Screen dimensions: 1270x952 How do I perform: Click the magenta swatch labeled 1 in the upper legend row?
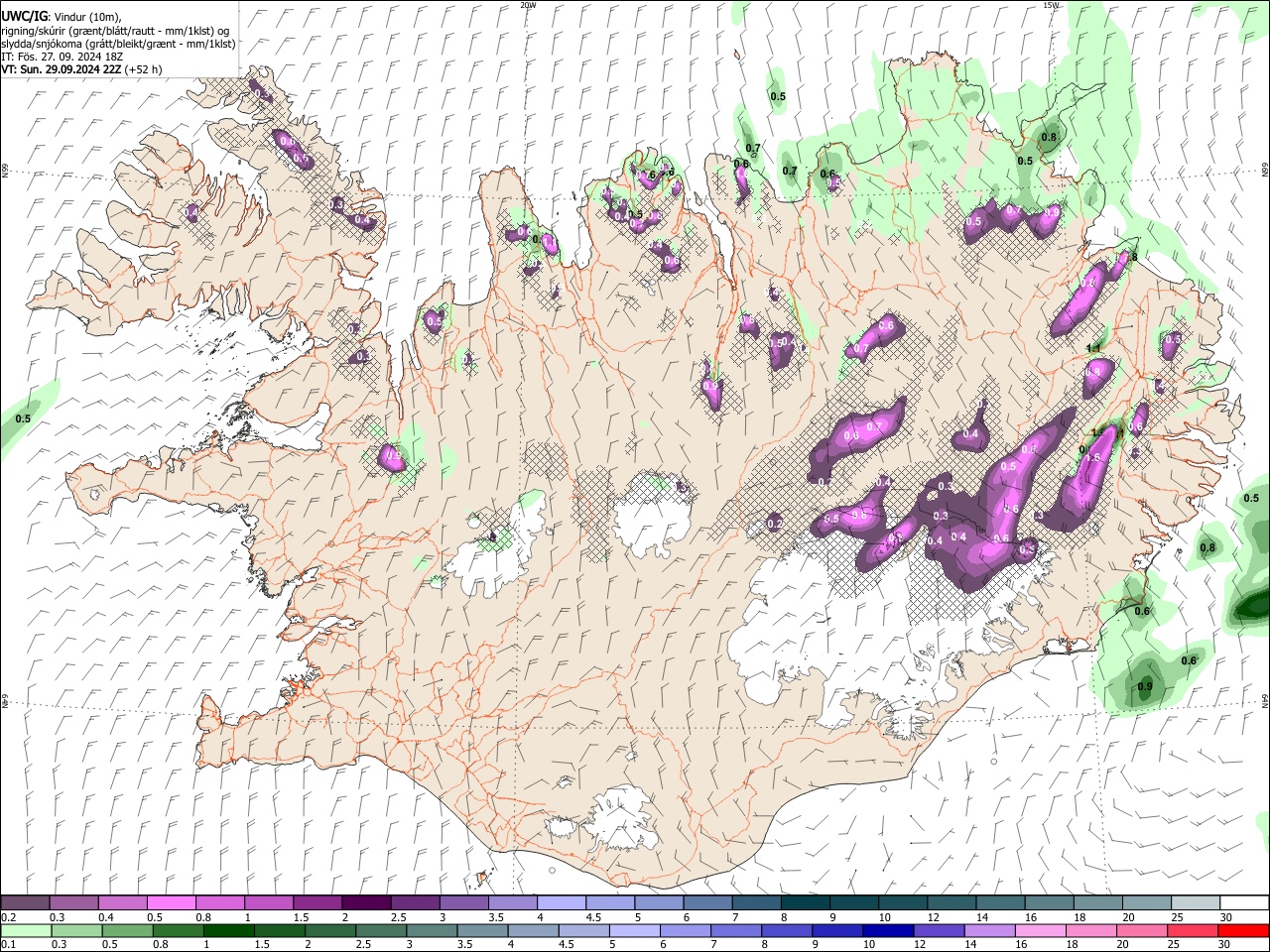point(269,903)
